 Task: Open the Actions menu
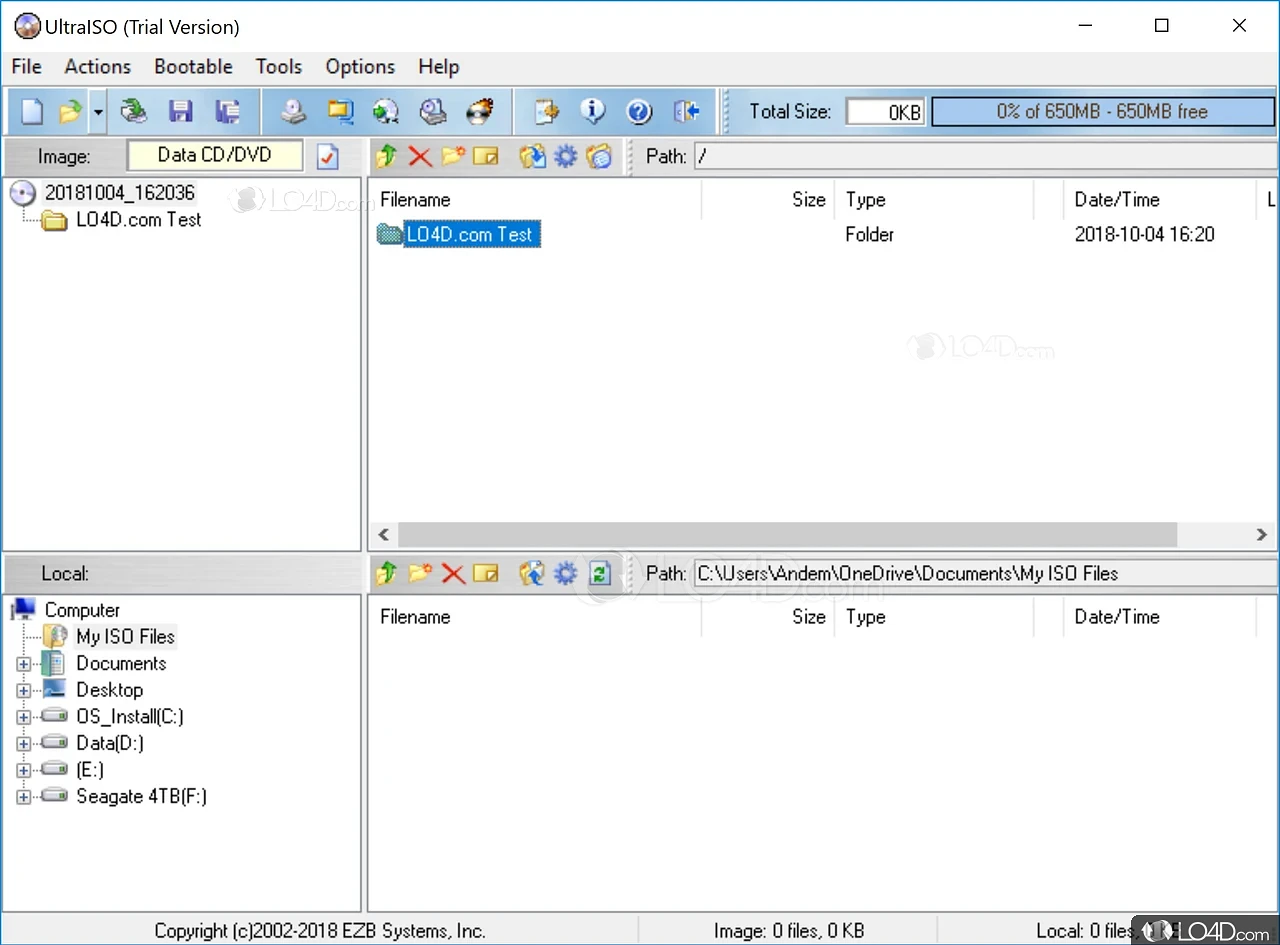[x=98, y=66]
